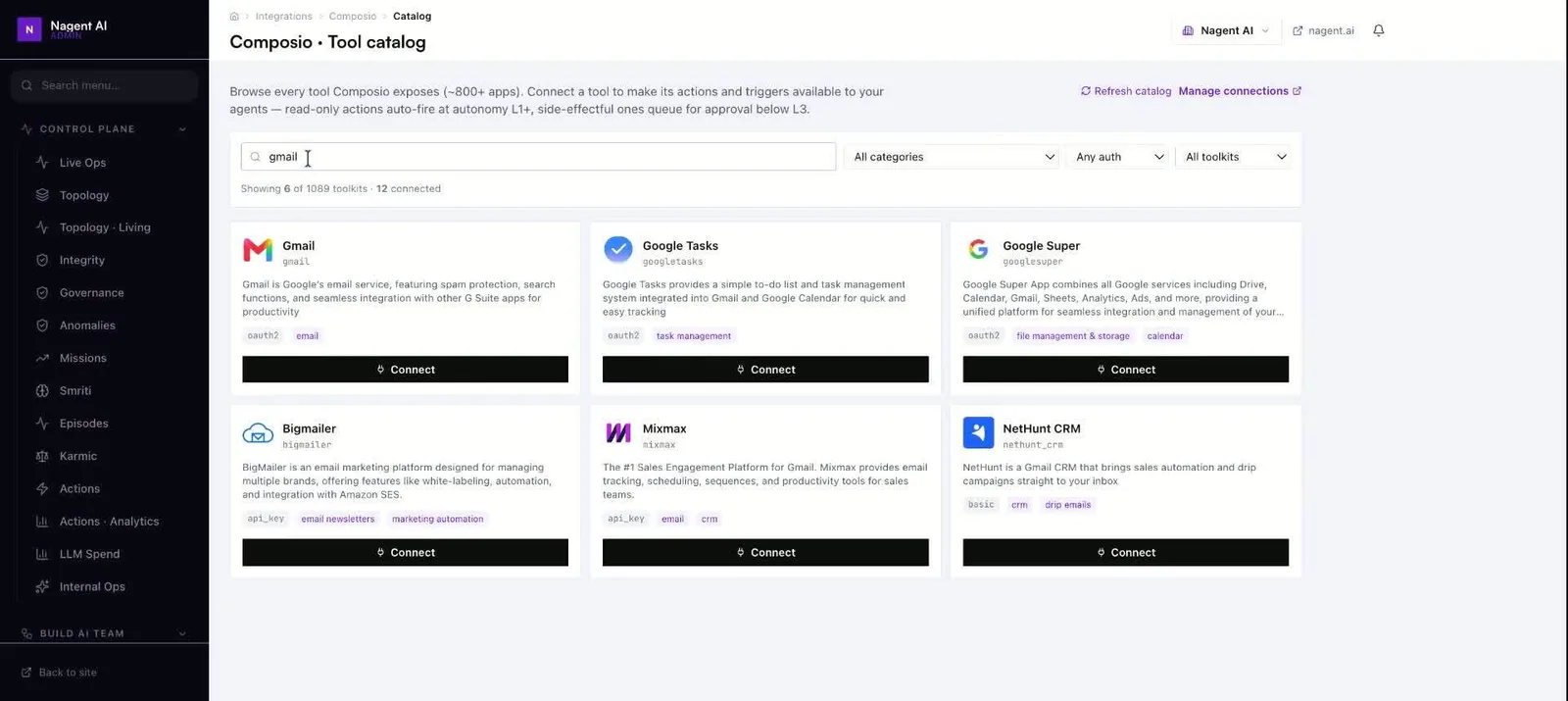Open Topology · Living page
The image size is (1568, 701).
(x=105, y=227)
